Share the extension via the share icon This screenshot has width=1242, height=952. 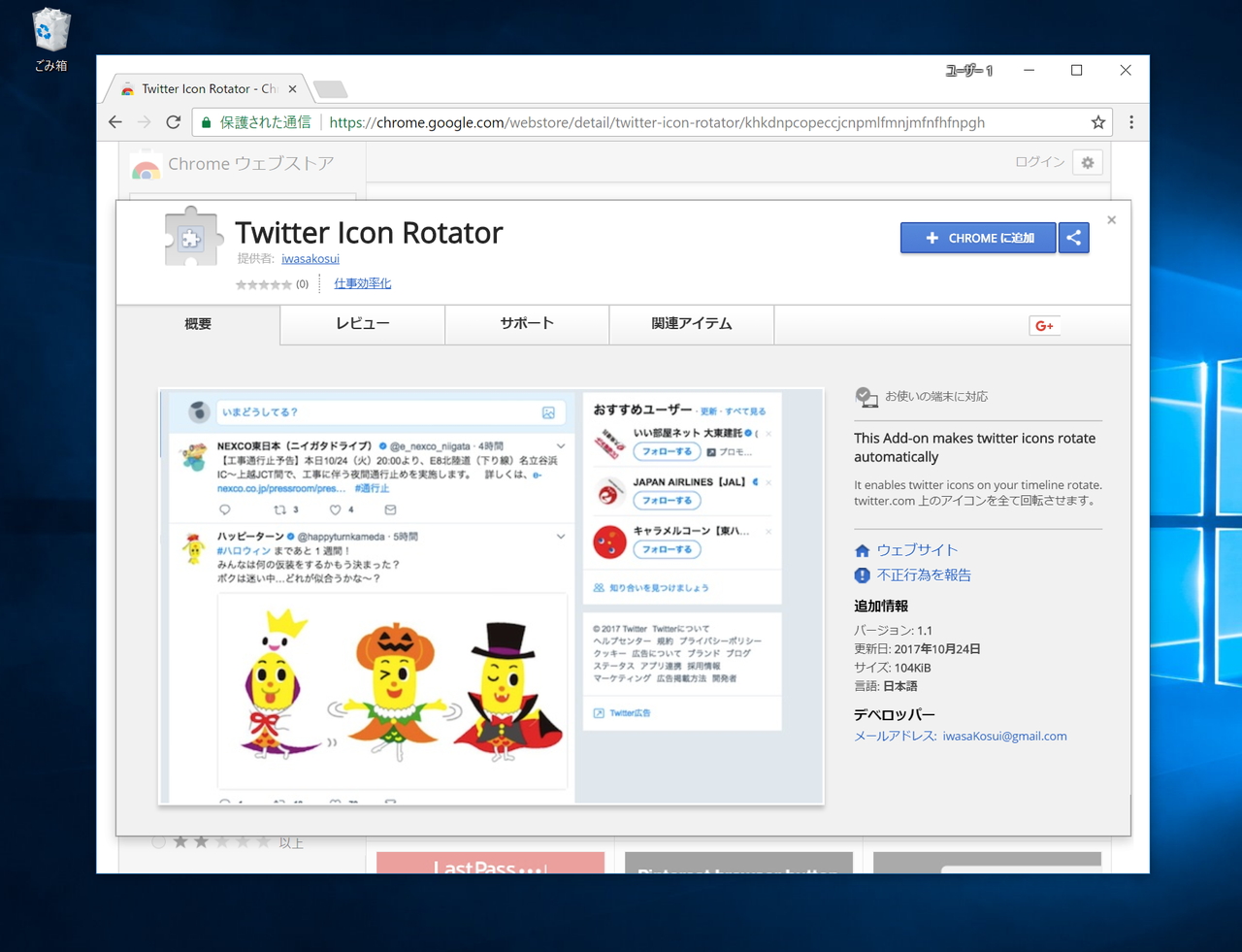point(1073,237)
